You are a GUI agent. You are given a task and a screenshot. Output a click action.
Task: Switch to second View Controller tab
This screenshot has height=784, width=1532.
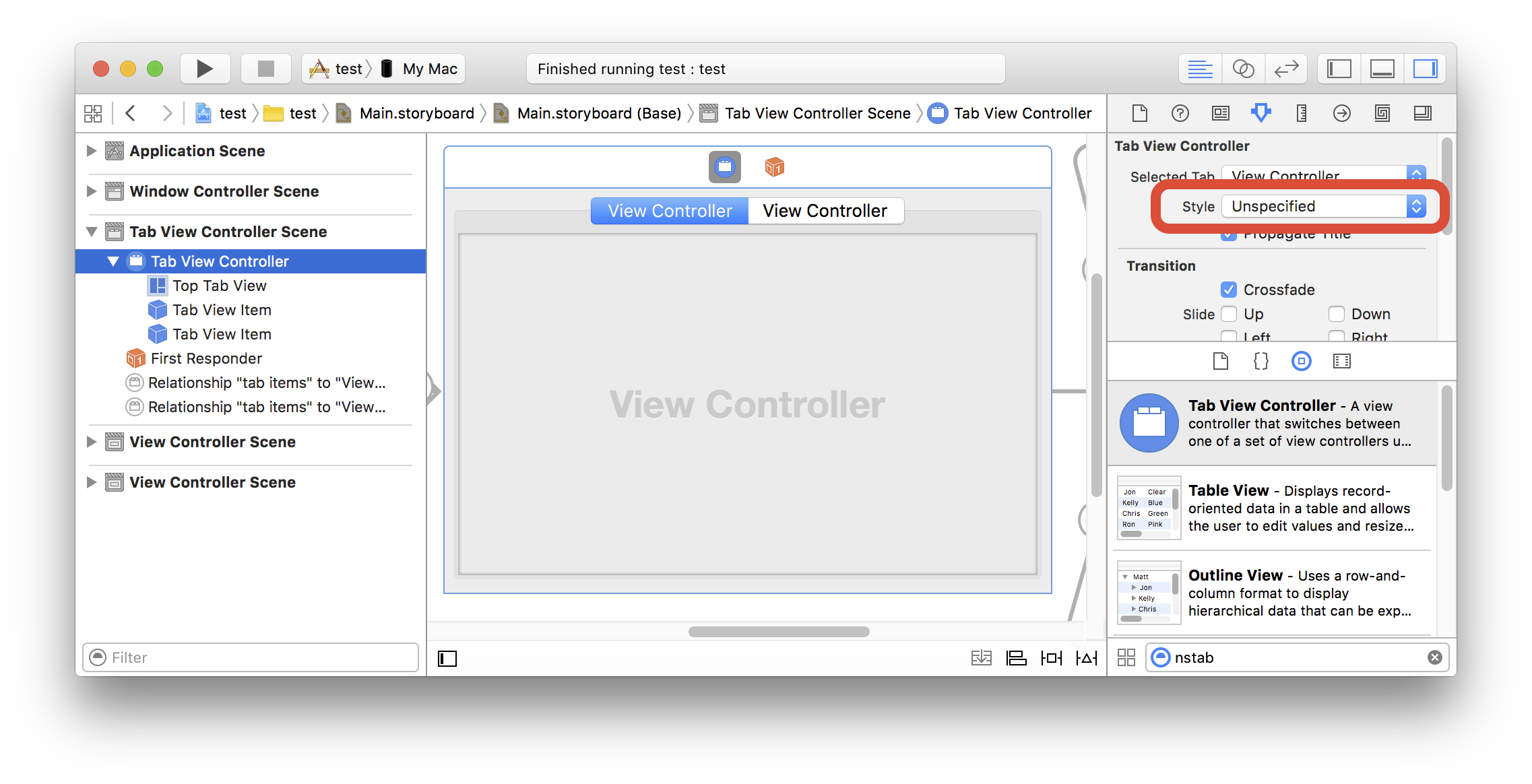(x=824, y=209)
